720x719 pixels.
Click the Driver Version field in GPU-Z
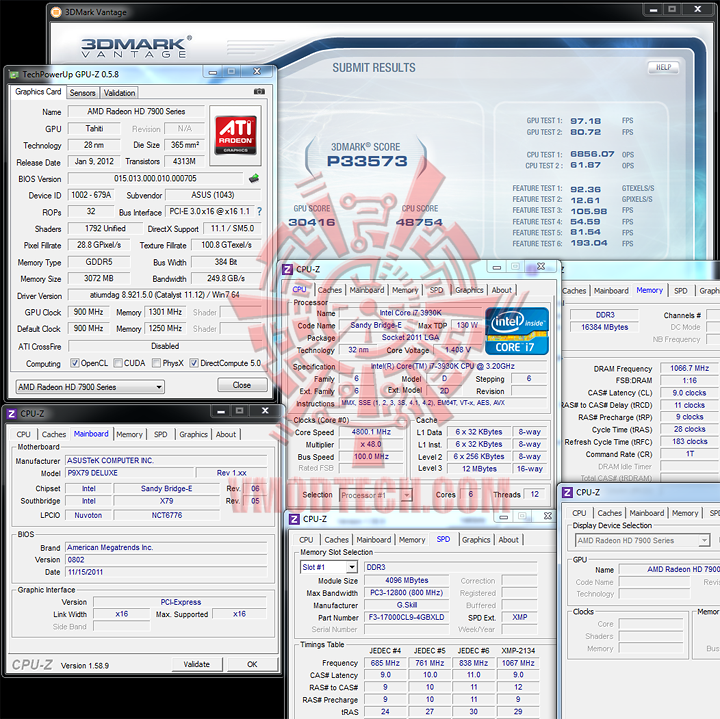point(164,295)
